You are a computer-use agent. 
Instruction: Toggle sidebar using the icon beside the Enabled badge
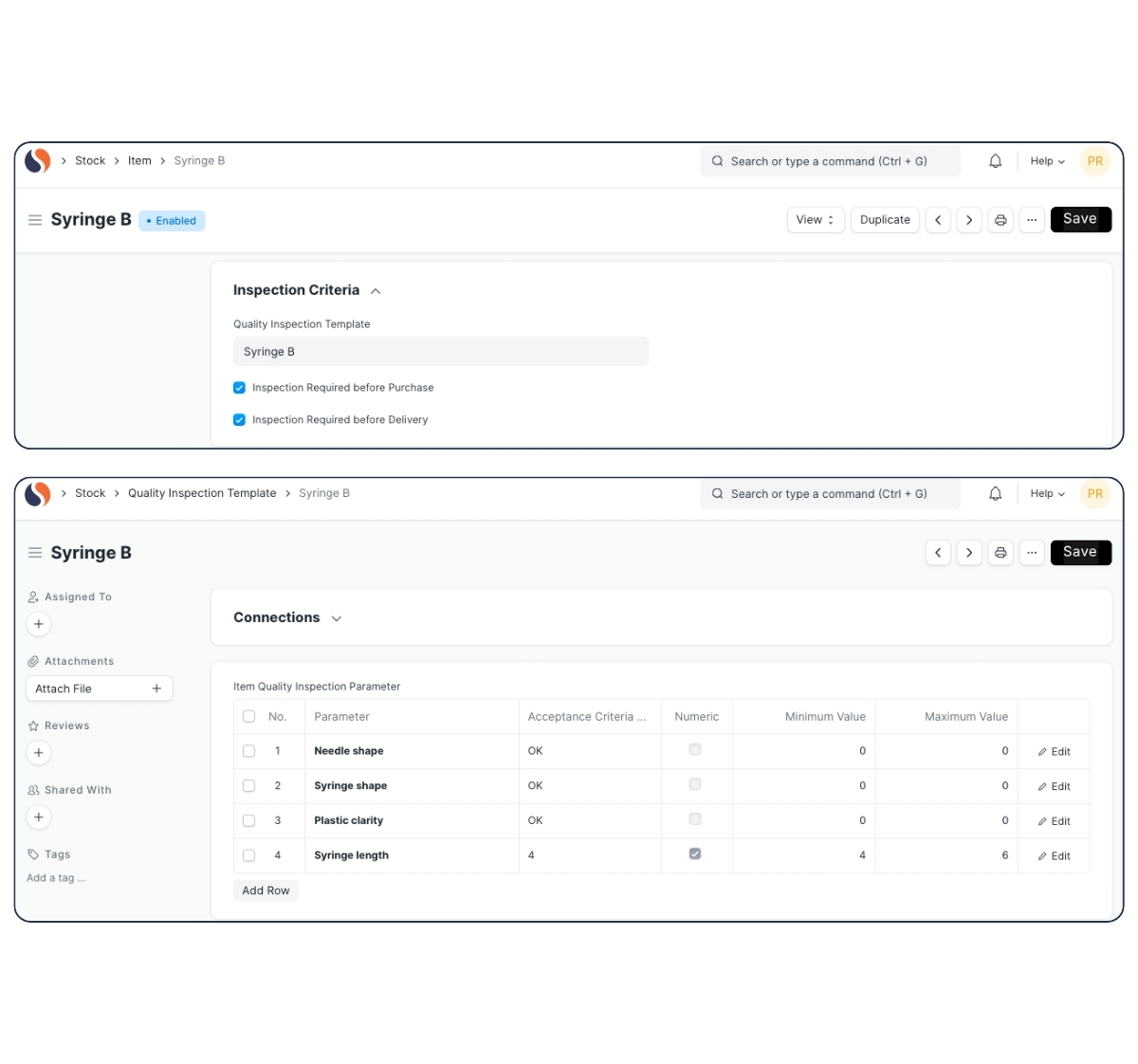tap(35, 220)
